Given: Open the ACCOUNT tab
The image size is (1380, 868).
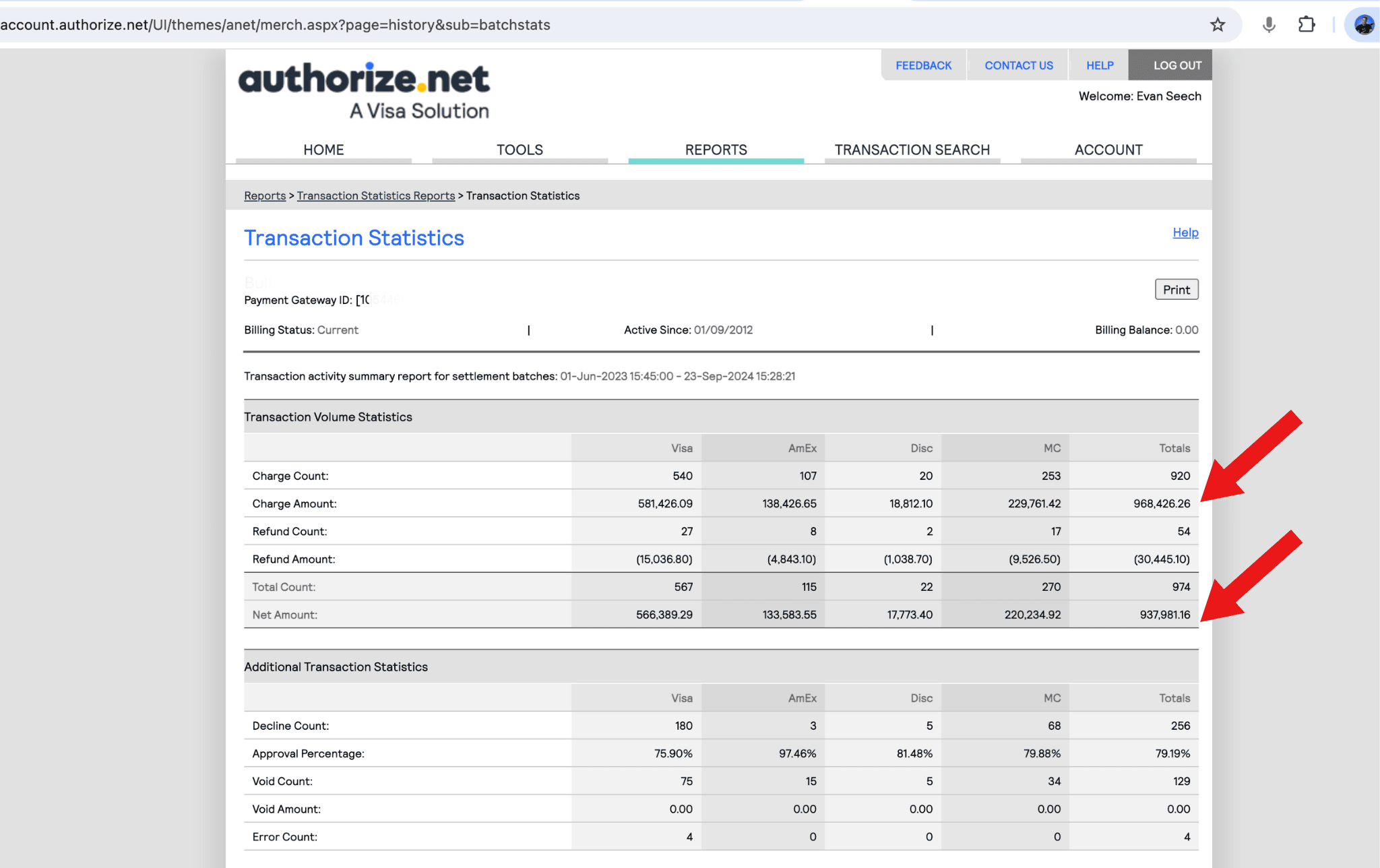Looking at the screenshot, I should pos(1108,150).
